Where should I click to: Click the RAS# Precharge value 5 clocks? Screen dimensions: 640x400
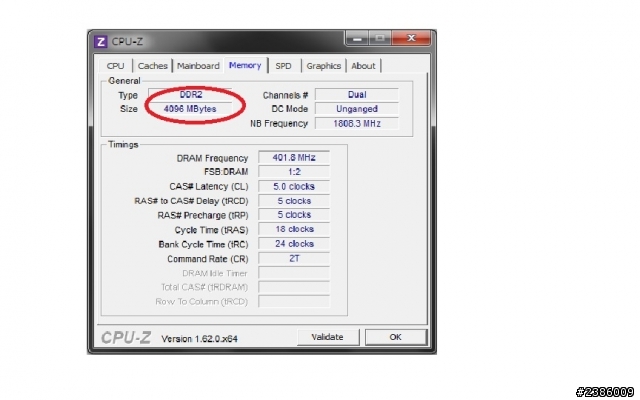pyautogui.click(x=294, y=215)
